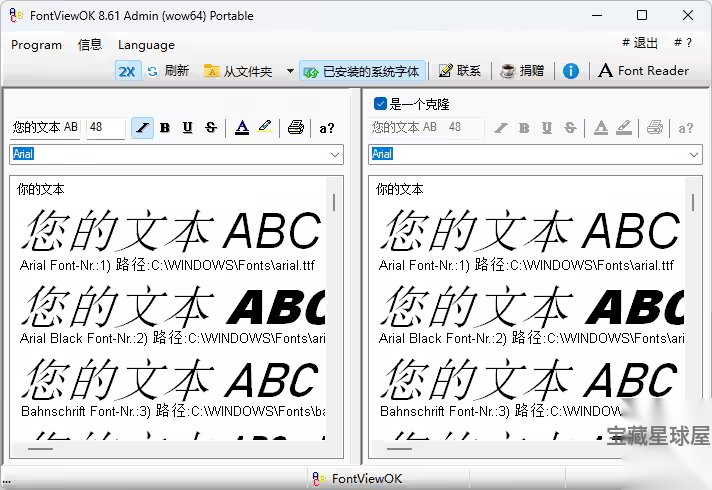The height and width of the screenshot is (490, 712).
Task: Toggle the 2X view button
Action: 127,71
